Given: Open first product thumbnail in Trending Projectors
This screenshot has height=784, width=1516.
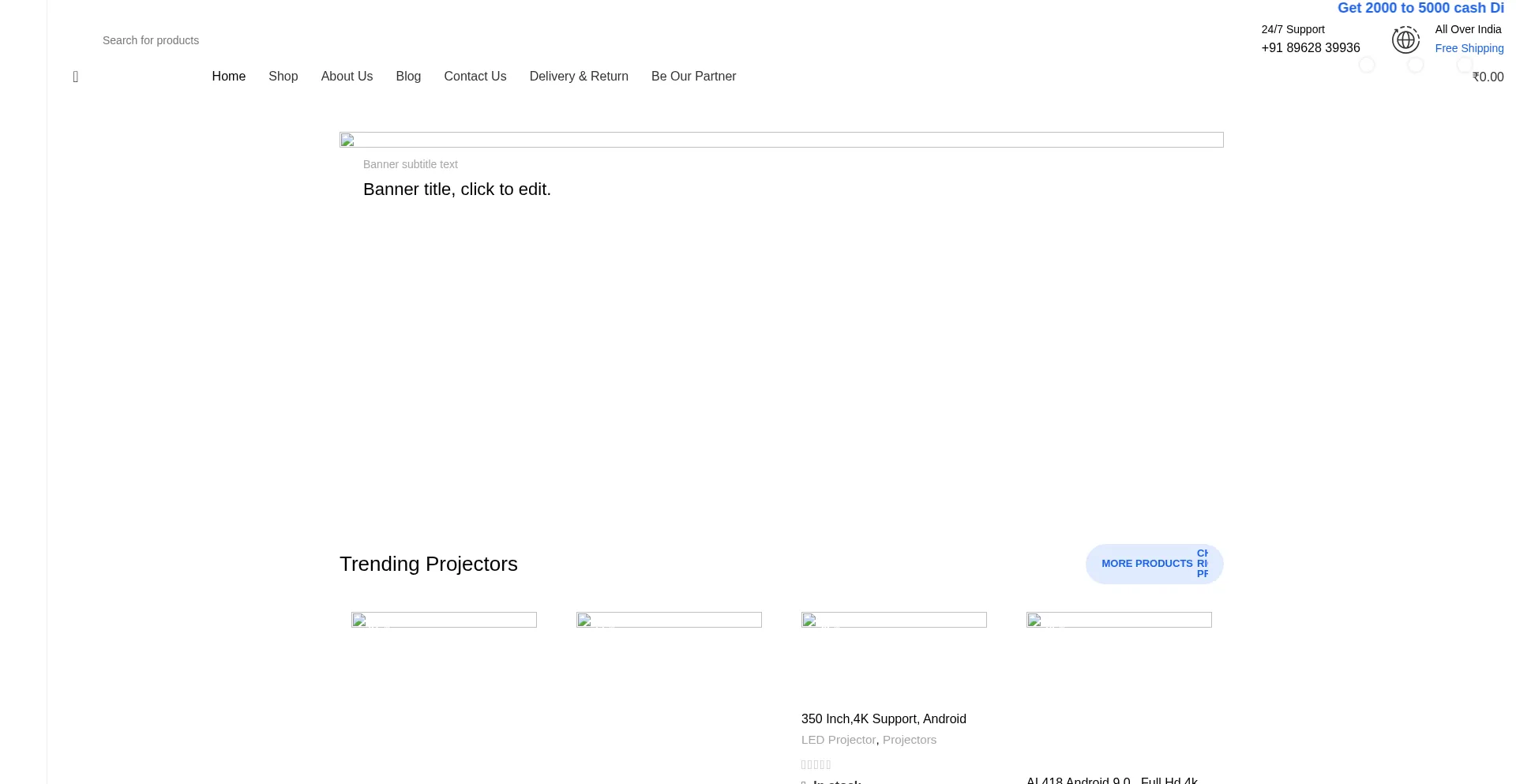Looking at the screenshot, I should (444, 620).
